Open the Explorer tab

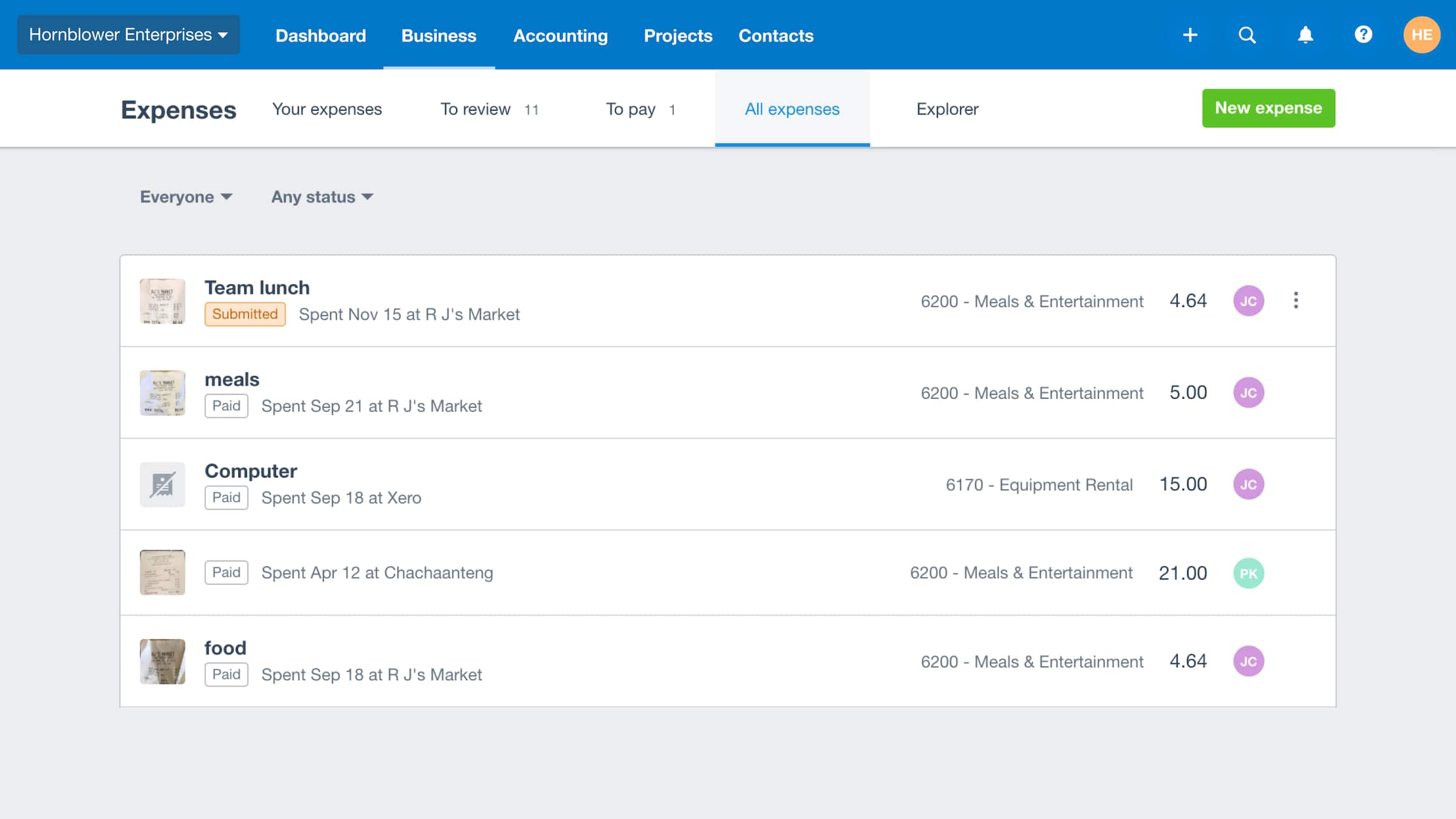click(946, 109)
